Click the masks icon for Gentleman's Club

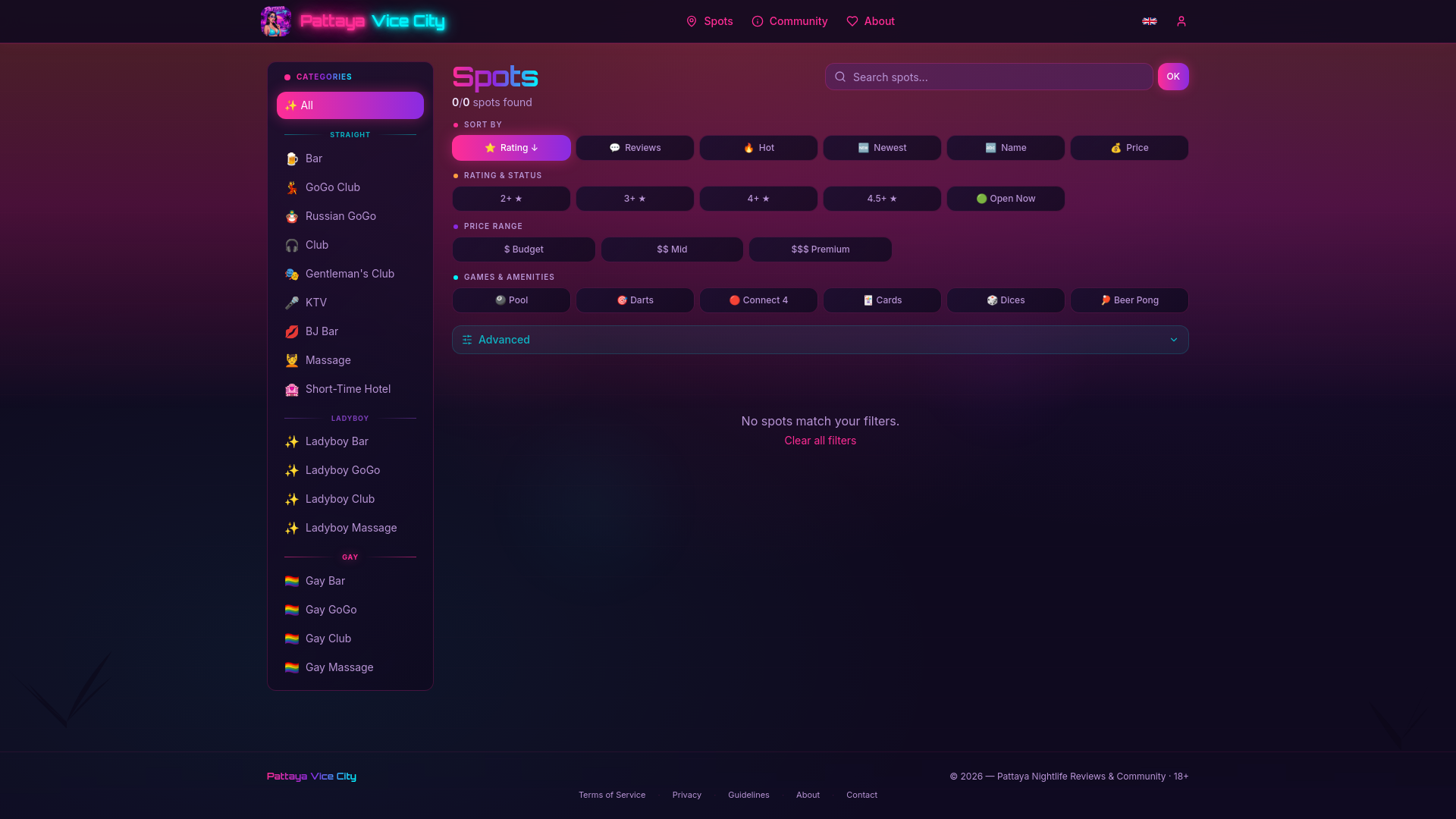coord(292,274)
